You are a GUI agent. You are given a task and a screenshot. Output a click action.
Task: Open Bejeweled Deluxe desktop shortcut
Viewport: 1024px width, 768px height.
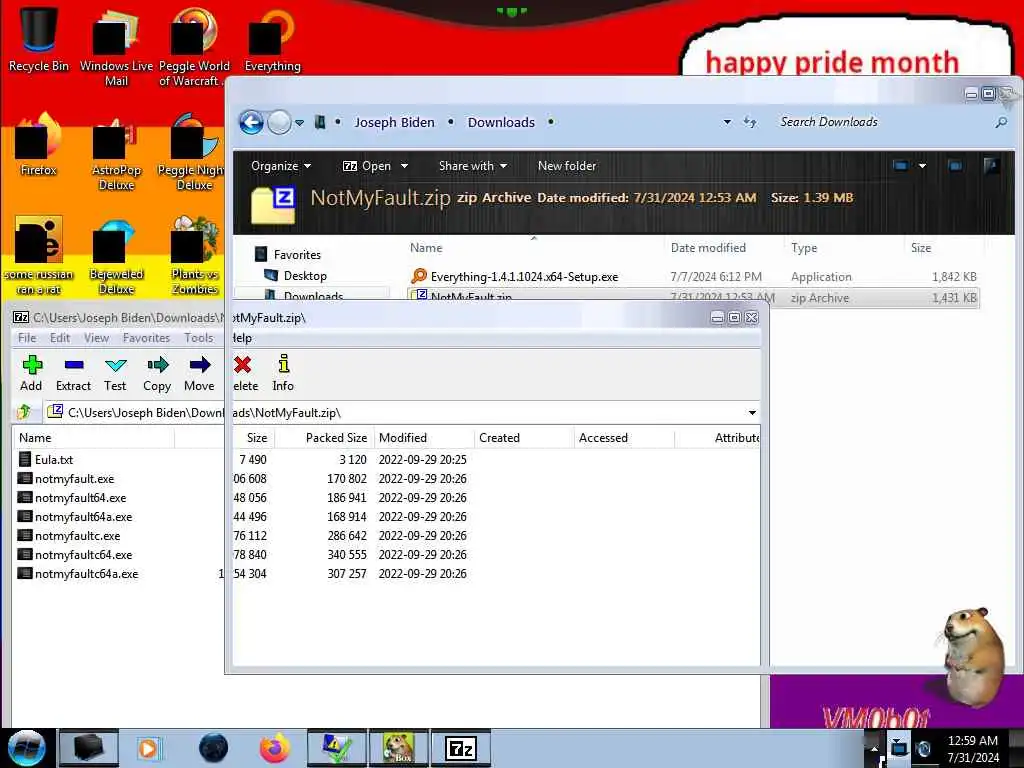click(x=116, y=257)
